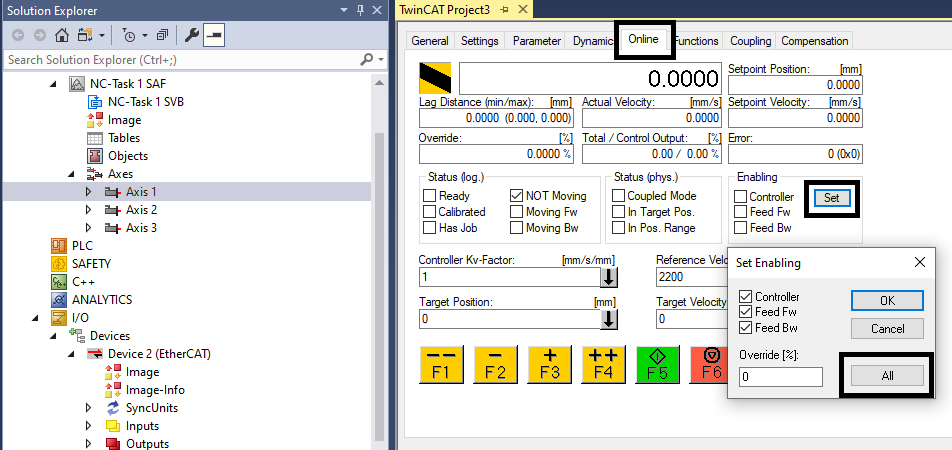Image resolution: width=952 pixels, height=450 pixels.
Task: Click the Home icon in Solution Explorer toolbar
Action: click(62, 35)
